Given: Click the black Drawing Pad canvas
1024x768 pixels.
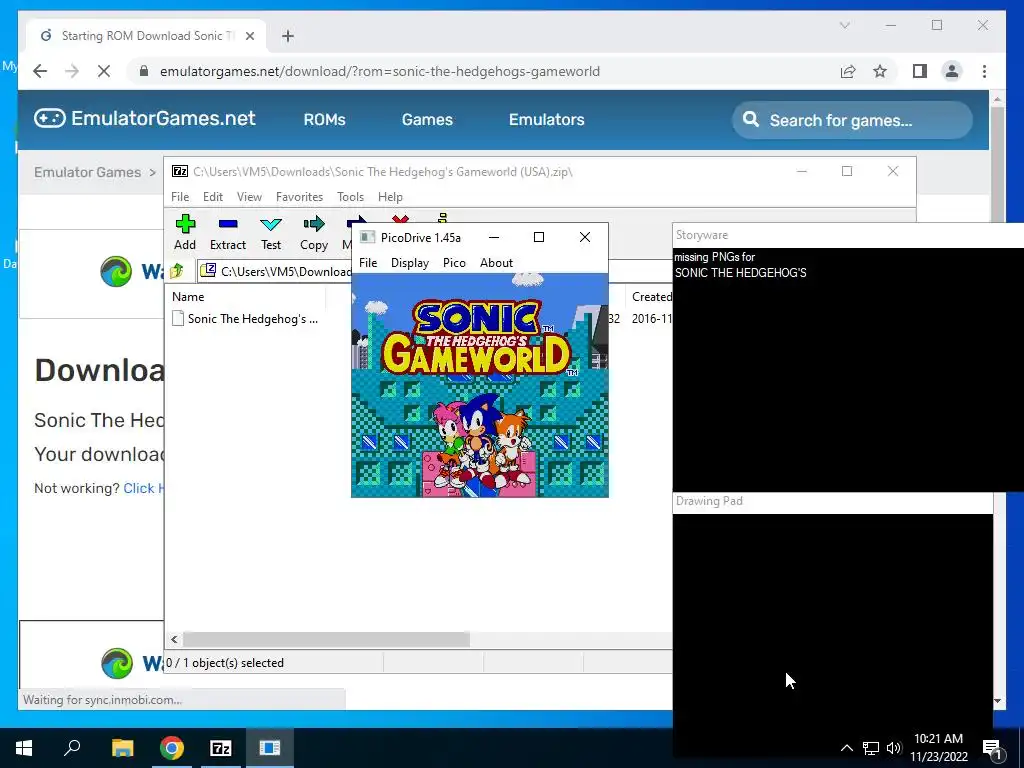Looking at the screenshot, I should 833,633.
